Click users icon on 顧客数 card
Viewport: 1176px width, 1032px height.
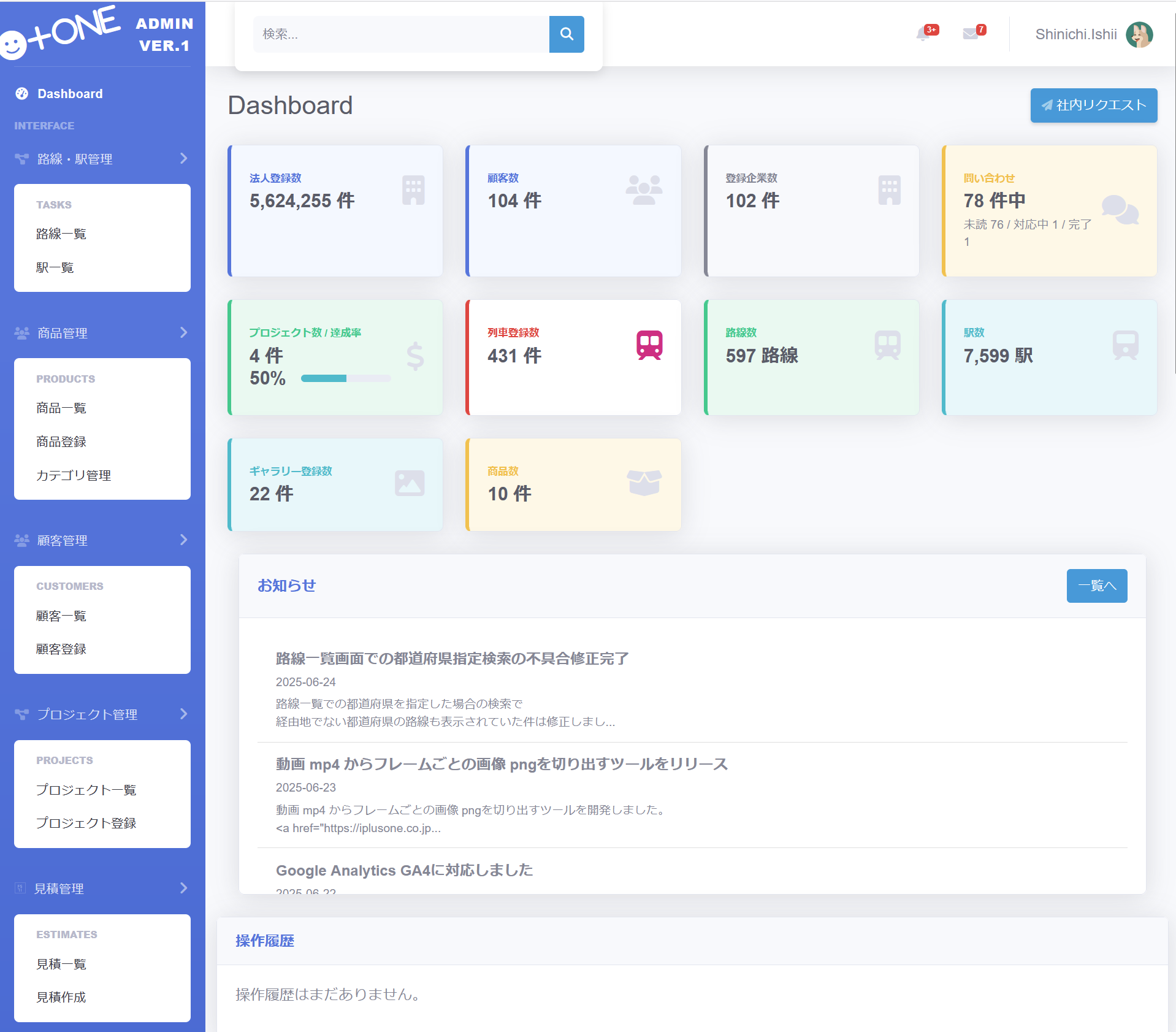click(x=644, y=190)
